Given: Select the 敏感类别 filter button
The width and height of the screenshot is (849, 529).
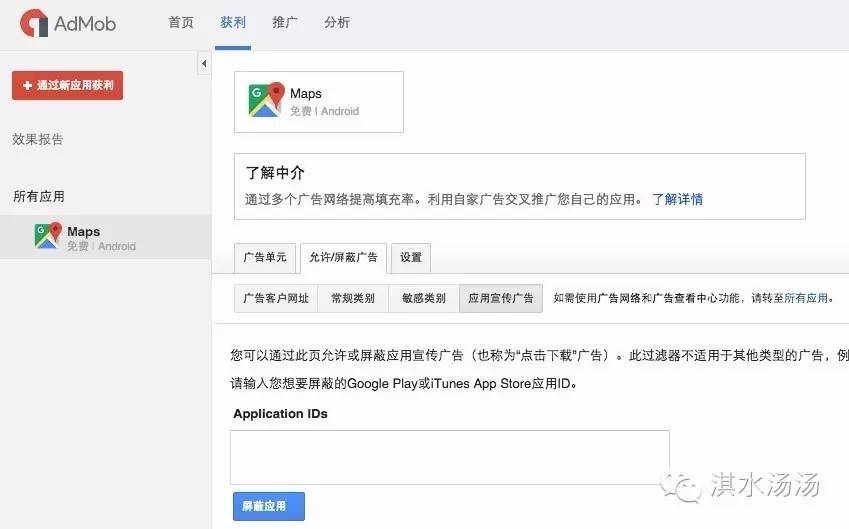Looking at the screenshot, I should click(424, 298).
